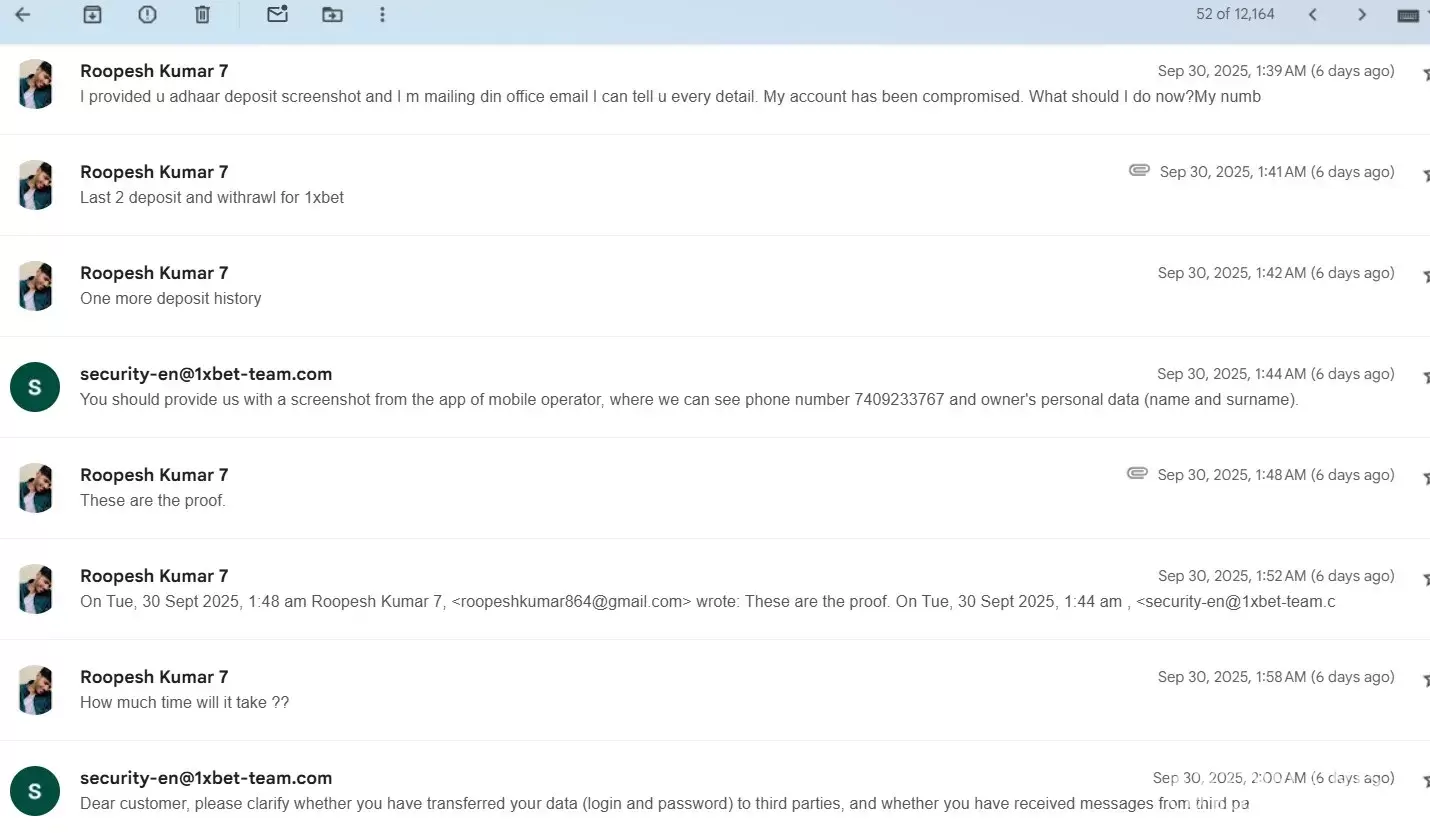Expand the 'These are the proof.' message
Image resolution: width=1430 pixels, height=833 pixels.
coord(153,500)
